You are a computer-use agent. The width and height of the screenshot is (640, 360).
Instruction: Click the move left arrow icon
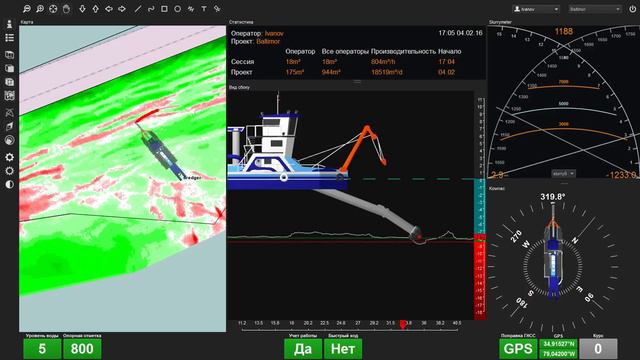coord(109,9)
